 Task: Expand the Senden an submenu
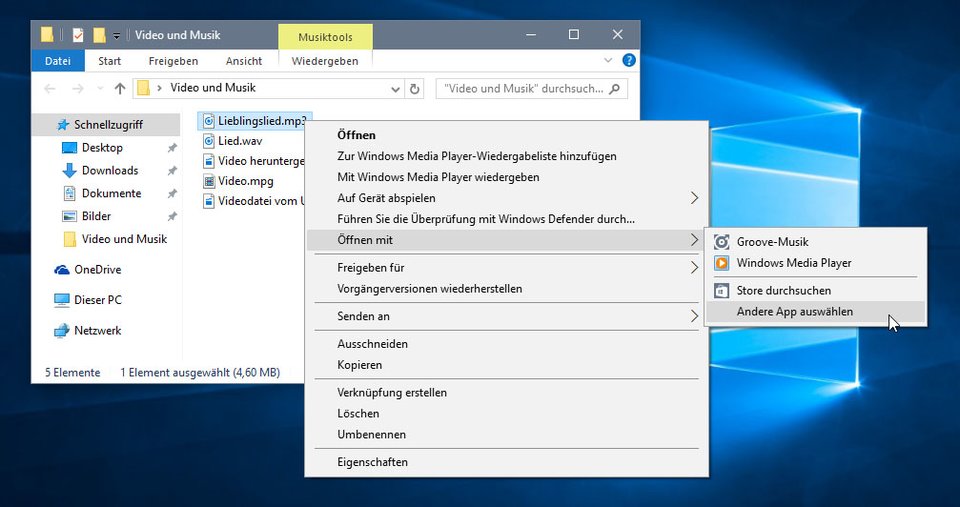[694, 317]
